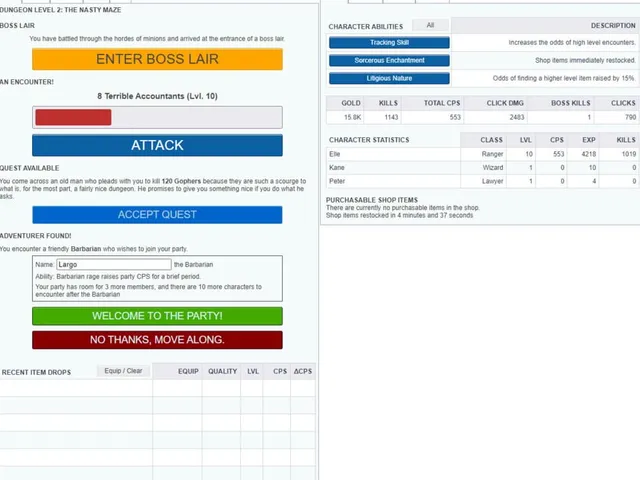Select Peter the Lawyer row
The width and height of the screenshot is (640, 480).
click(x=483, y=181)
